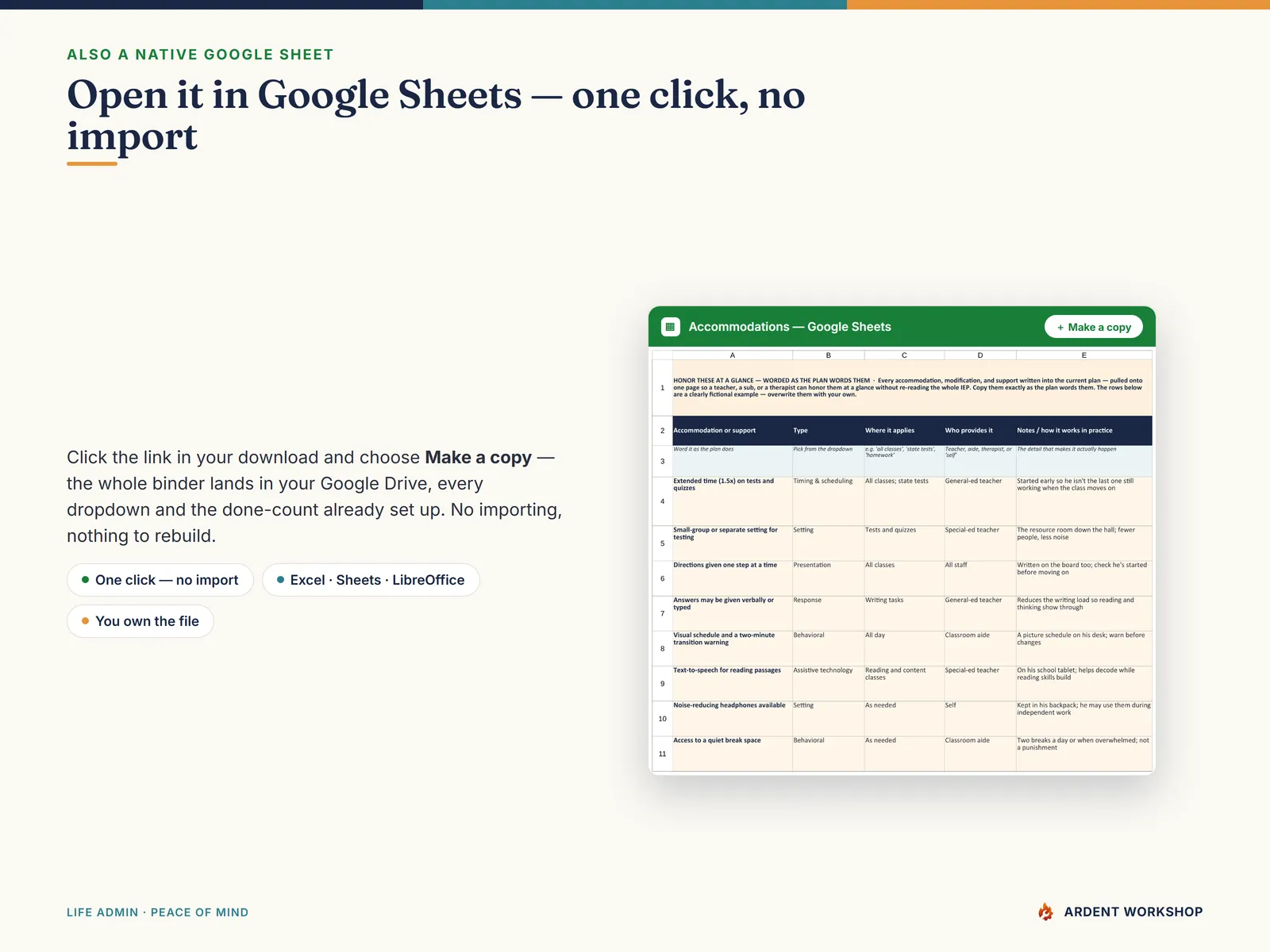Click the 'Reading and content classes' cell
Image resolution: width=1270 pixels, height=952 pixels.
[904, 684]
